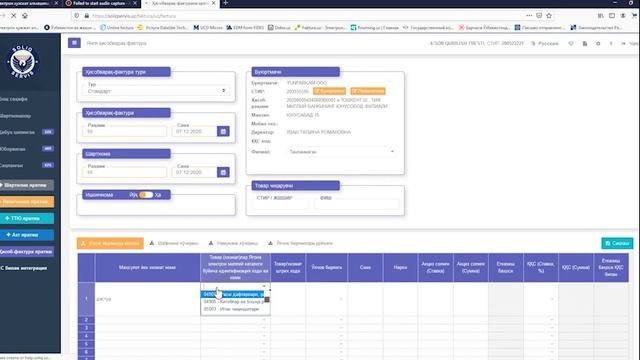Click the gray Шартнома яратиш sidebar button

[27, 185]
